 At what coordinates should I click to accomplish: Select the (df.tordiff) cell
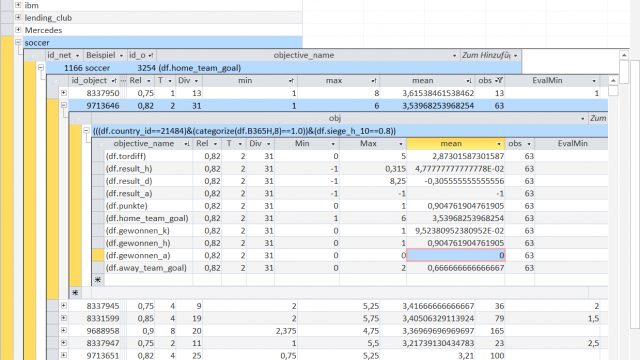point(148,156)
